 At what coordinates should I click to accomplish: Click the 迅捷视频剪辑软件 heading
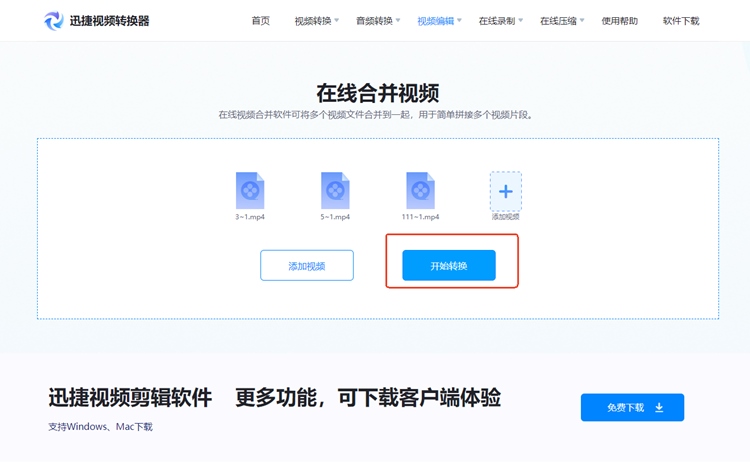click(x=130, y=398)
